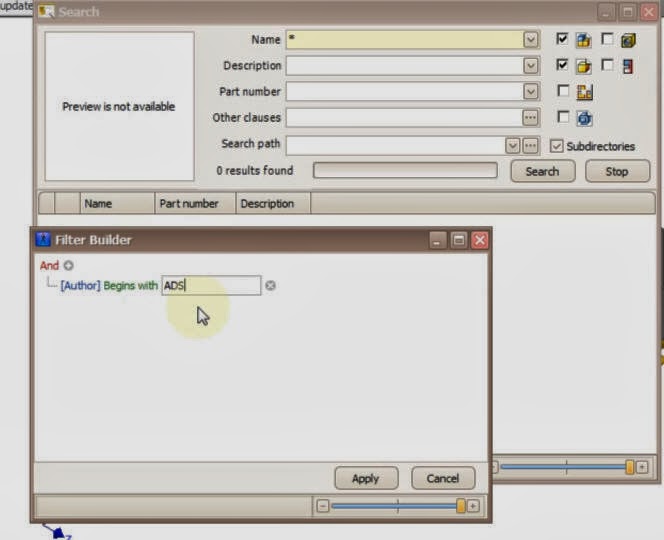The height and width of the screenshot is (540, 664).
Task: Close the Search window
Action: [649, 12]
